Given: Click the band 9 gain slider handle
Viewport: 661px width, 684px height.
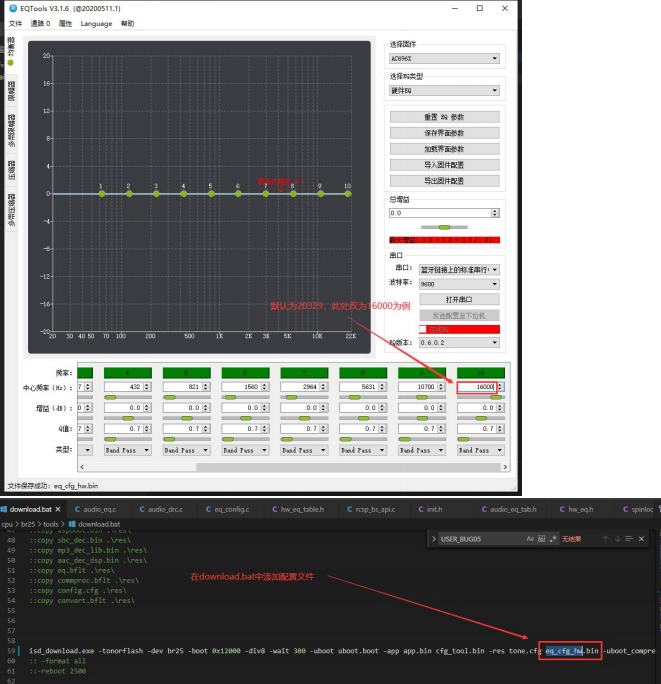Looking at the screenshot, I should (x=422, y=418).
